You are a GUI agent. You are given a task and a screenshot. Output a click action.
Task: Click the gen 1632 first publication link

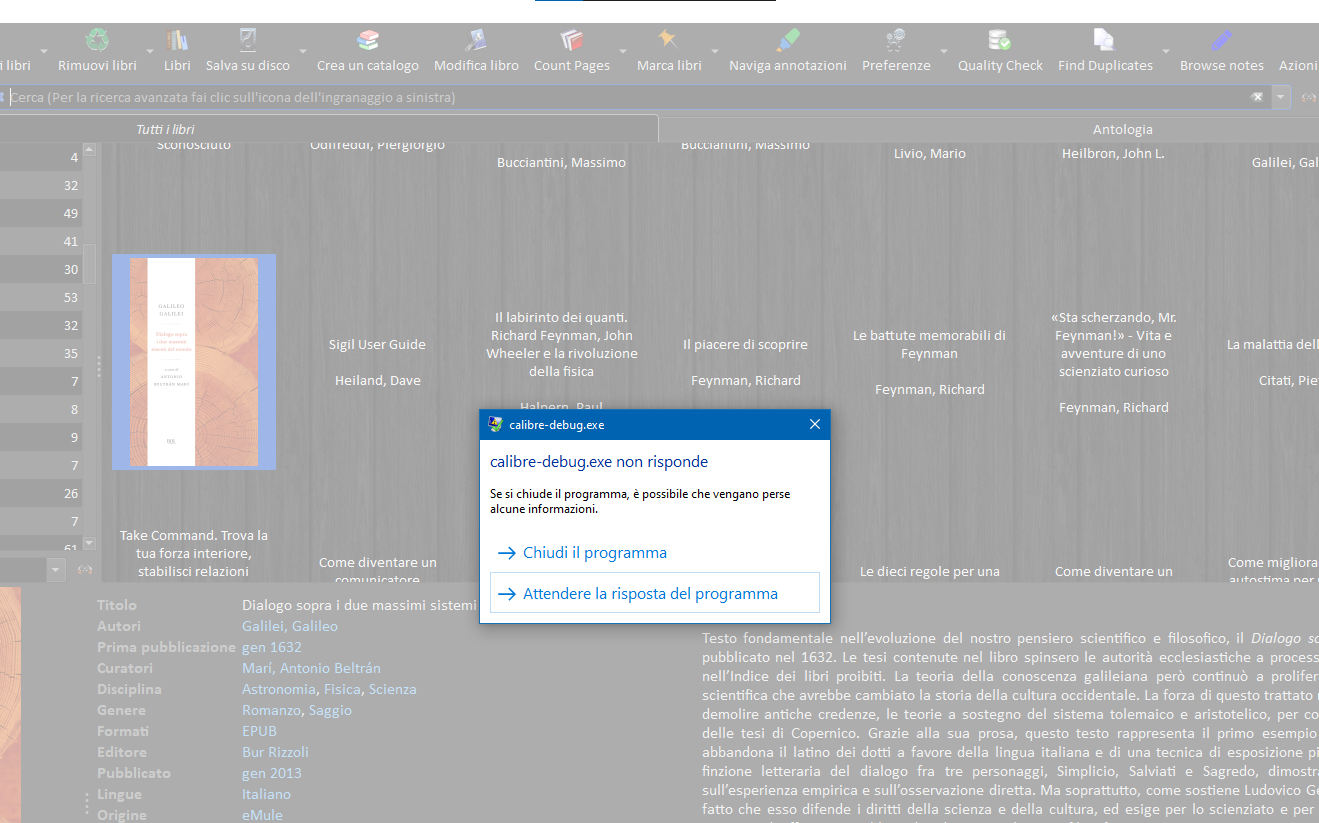(271, 647)
